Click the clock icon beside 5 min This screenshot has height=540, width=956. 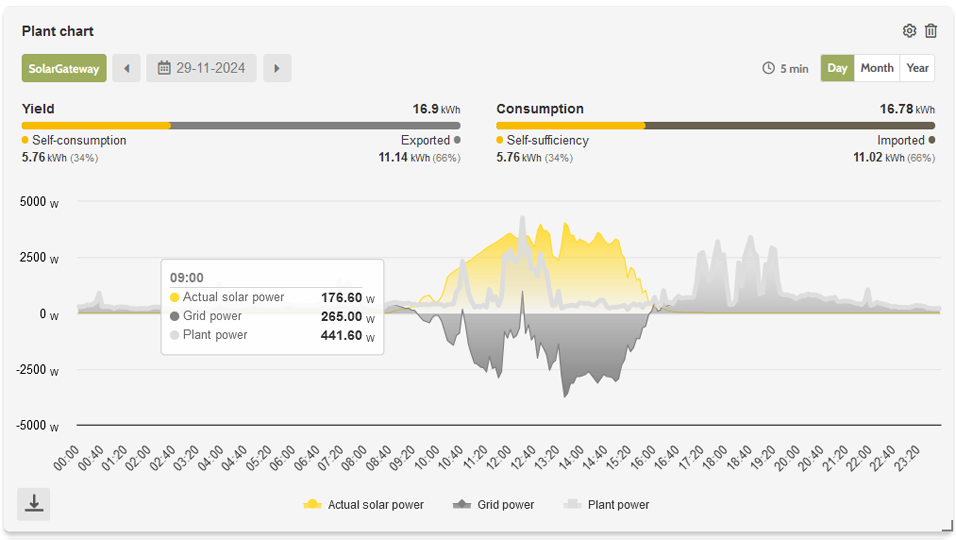tap(768, 69)
